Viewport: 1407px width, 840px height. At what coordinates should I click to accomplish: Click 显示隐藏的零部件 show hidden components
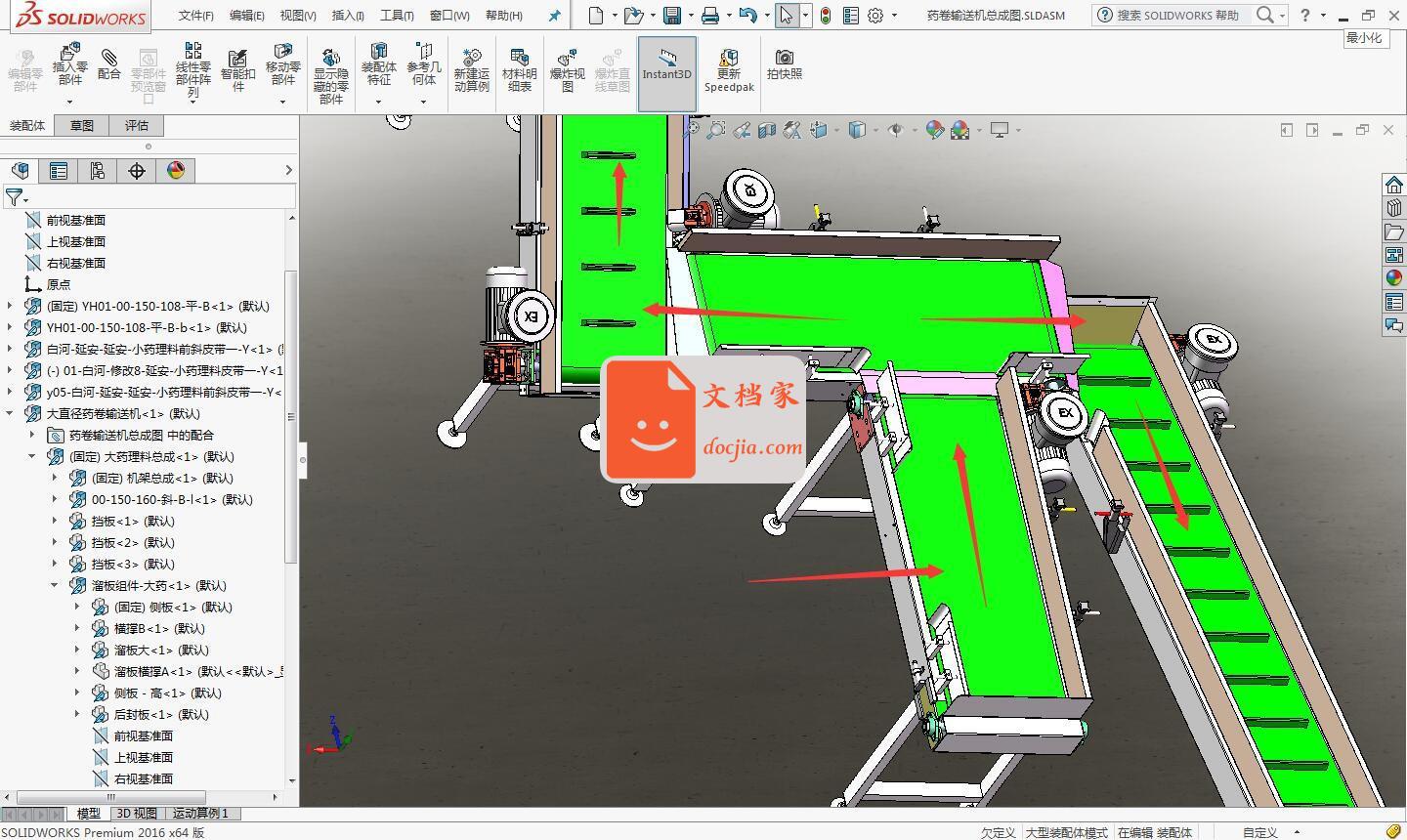[x=330, y=76]
